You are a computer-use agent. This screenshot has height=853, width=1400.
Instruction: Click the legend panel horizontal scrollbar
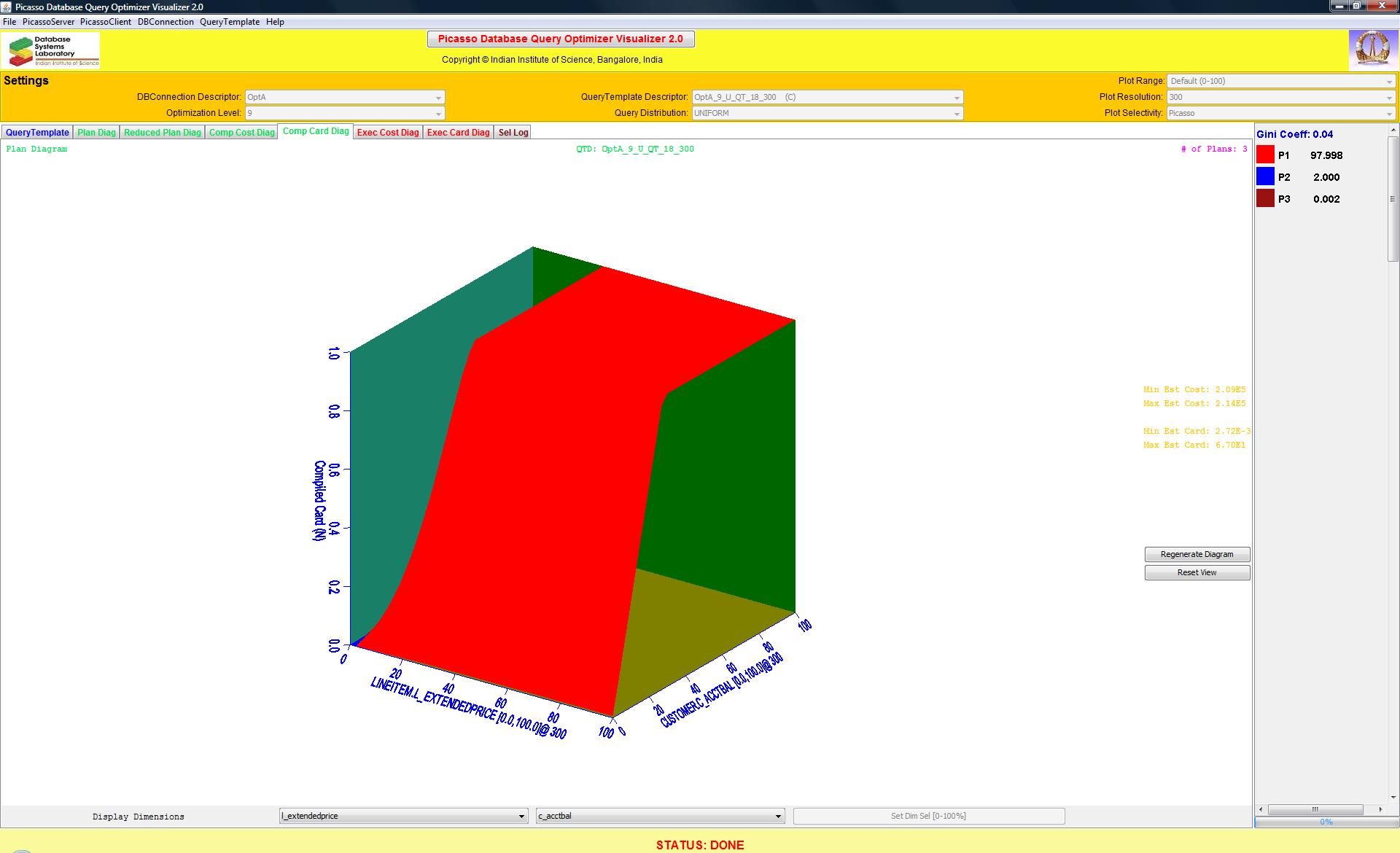(x=1315, y=809)
